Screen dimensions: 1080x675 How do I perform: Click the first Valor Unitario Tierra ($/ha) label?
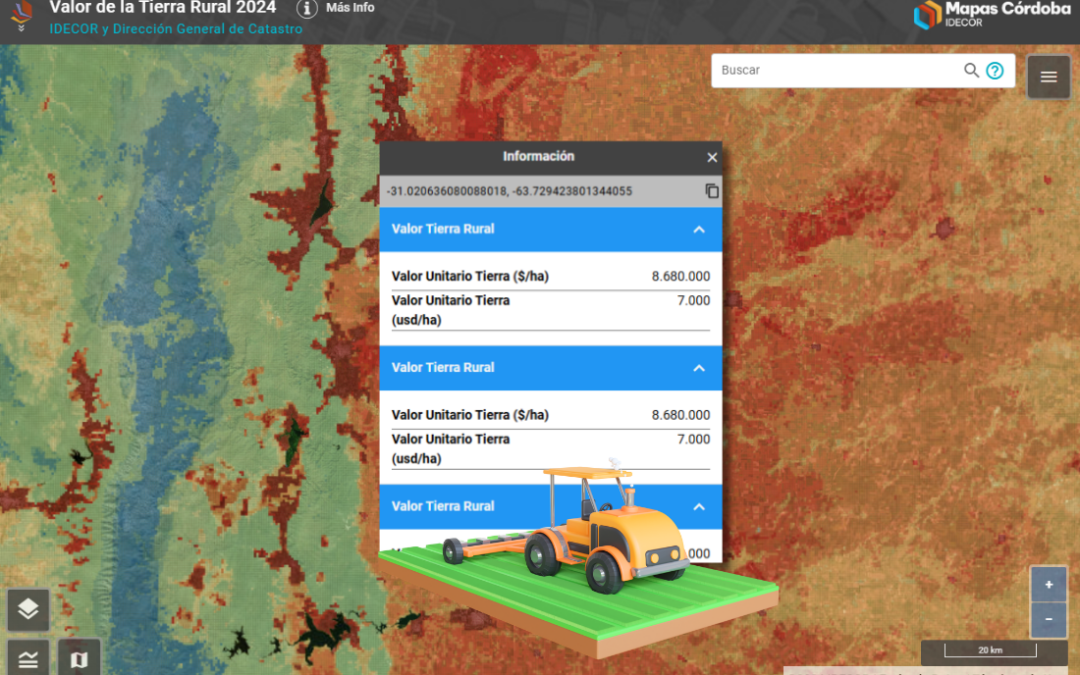click(470, 276)
